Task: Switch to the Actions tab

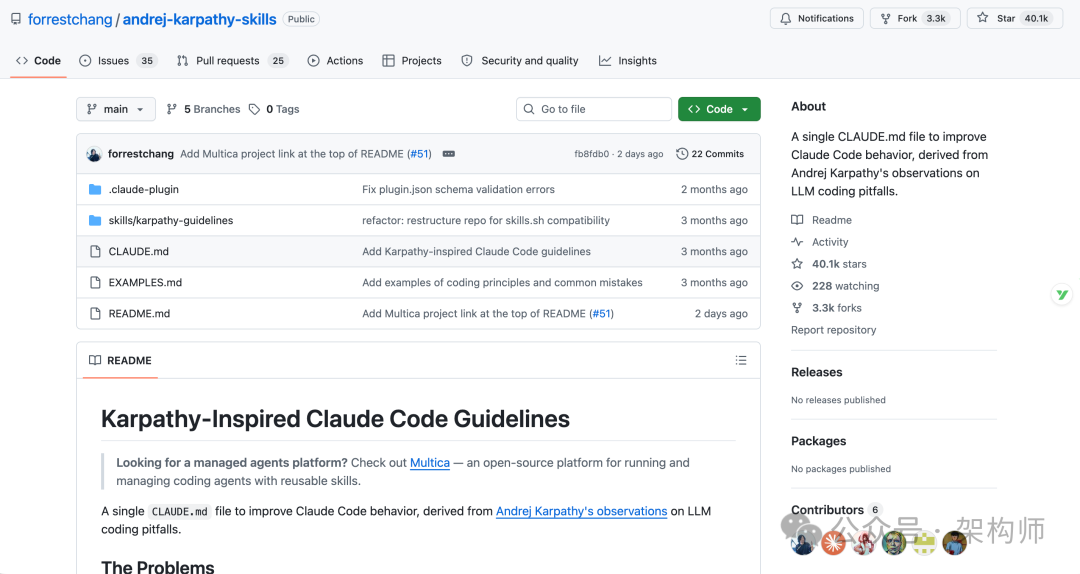Action: point(335,61)
